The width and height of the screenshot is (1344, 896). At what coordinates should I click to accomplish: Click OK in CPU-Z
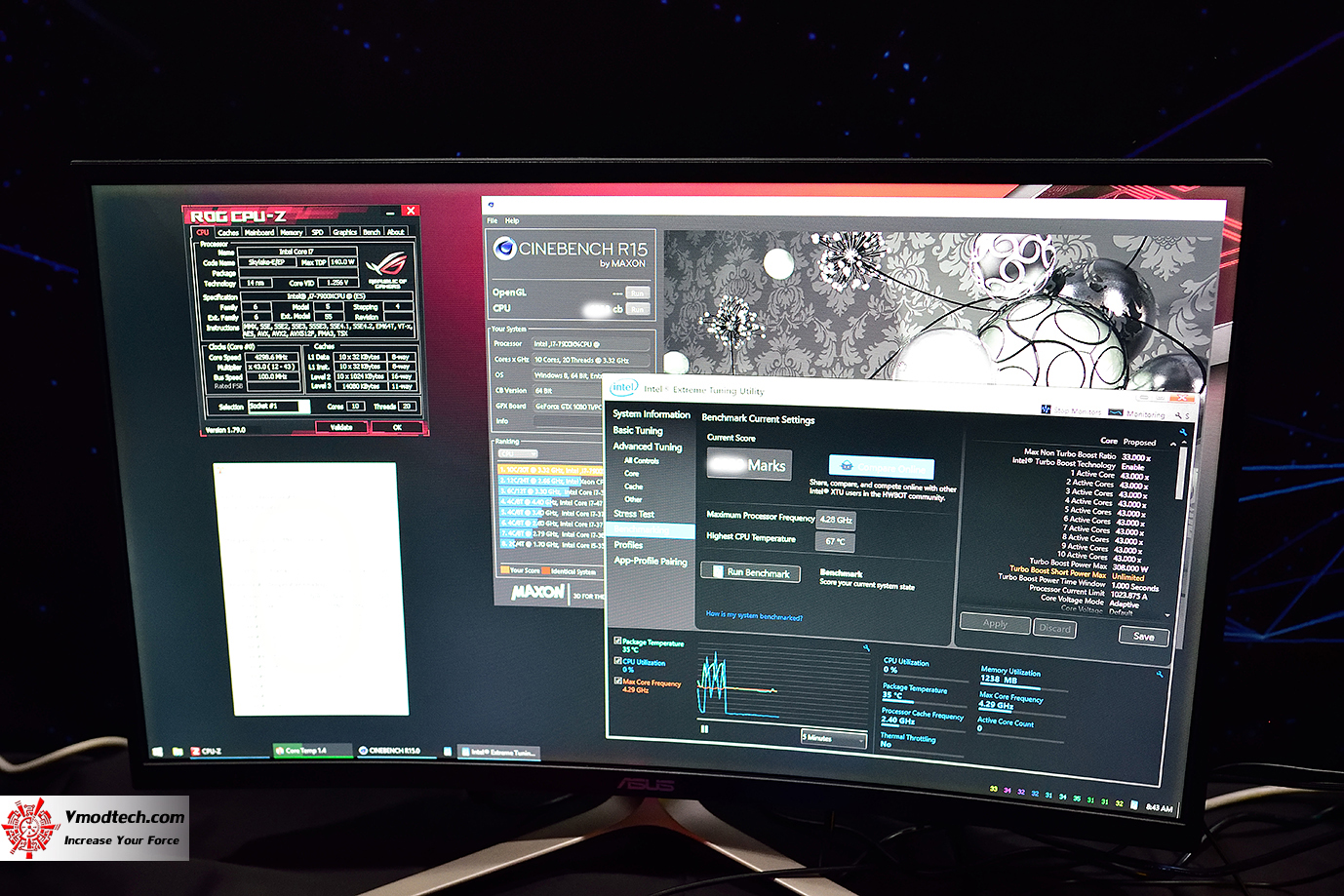coord(397,427)
